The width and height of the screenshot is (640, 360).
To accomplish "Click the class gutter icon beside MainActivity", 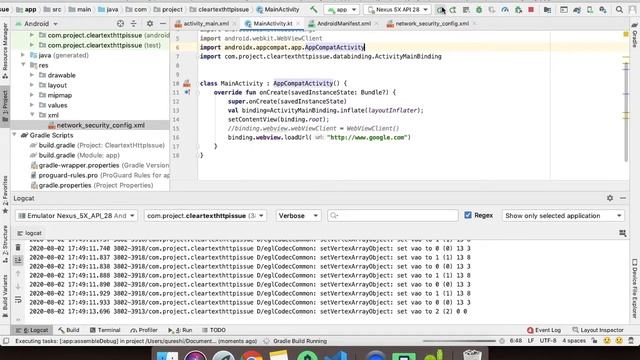I will click(187, 83).
